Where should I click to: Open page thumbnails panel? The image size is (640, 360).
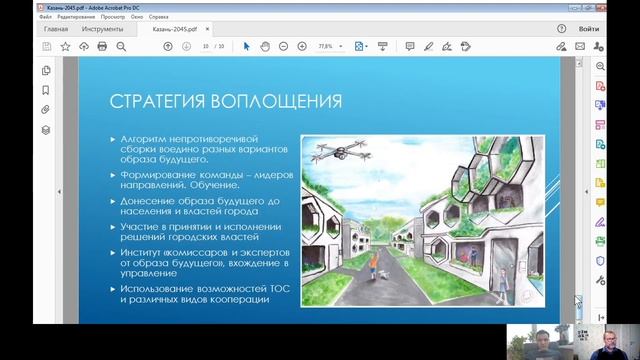[x=46, y=71]
